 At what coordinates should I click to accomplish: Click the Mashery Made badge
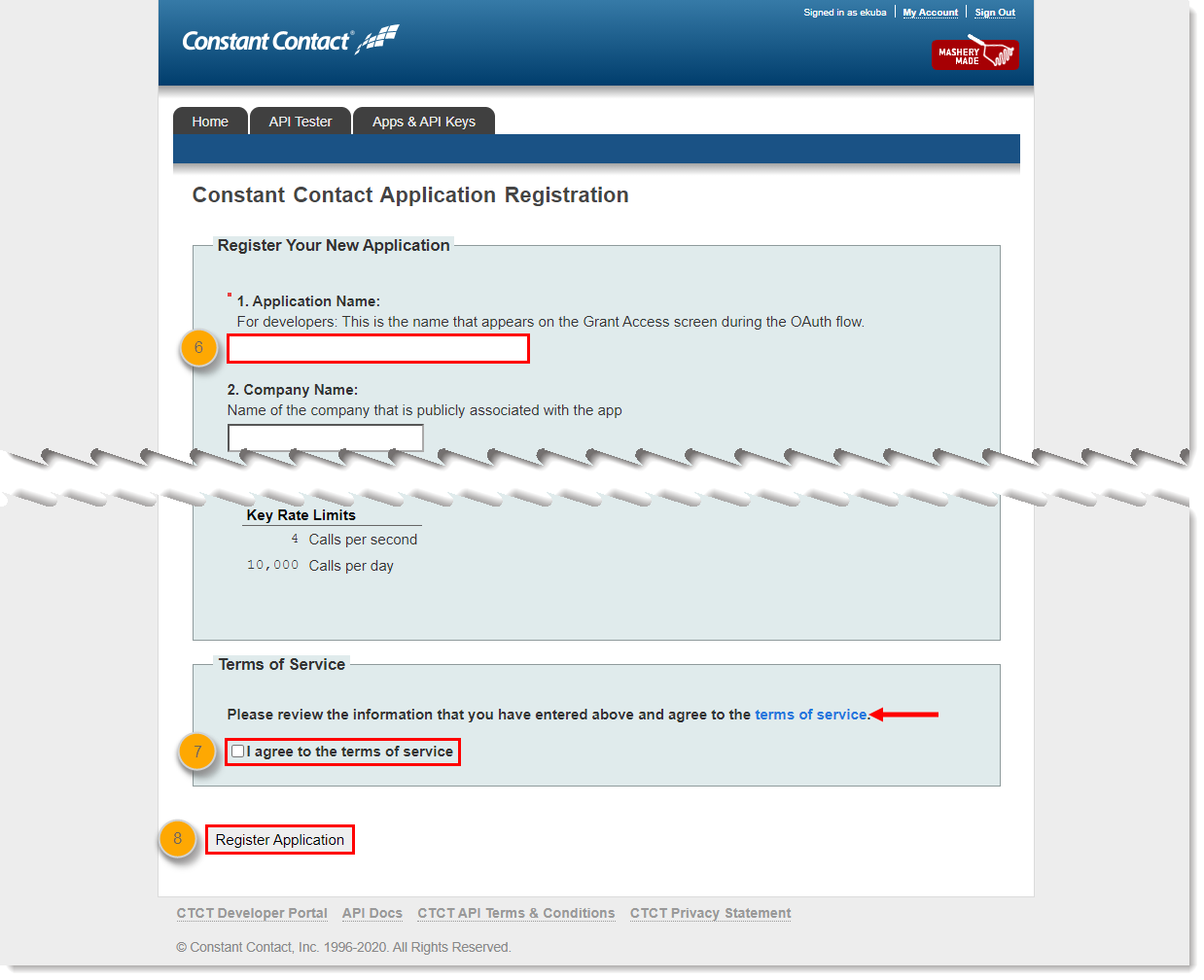click(974, 52)
